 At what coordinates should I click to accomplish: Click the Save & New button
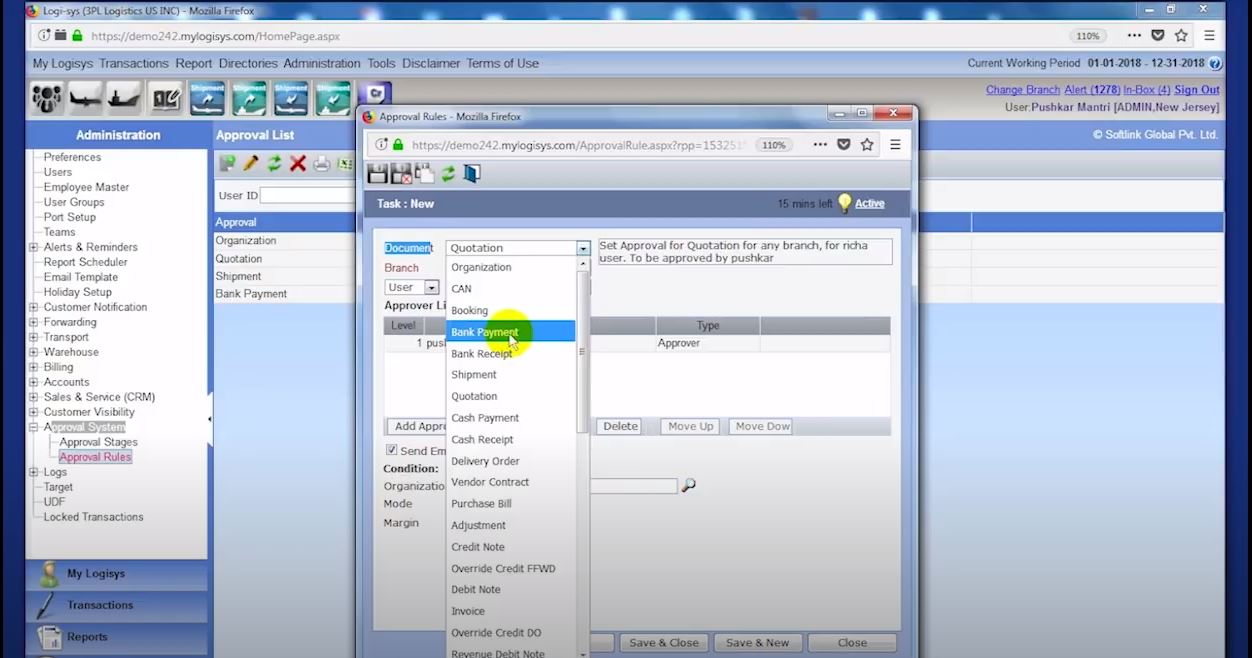click(757, 642)
